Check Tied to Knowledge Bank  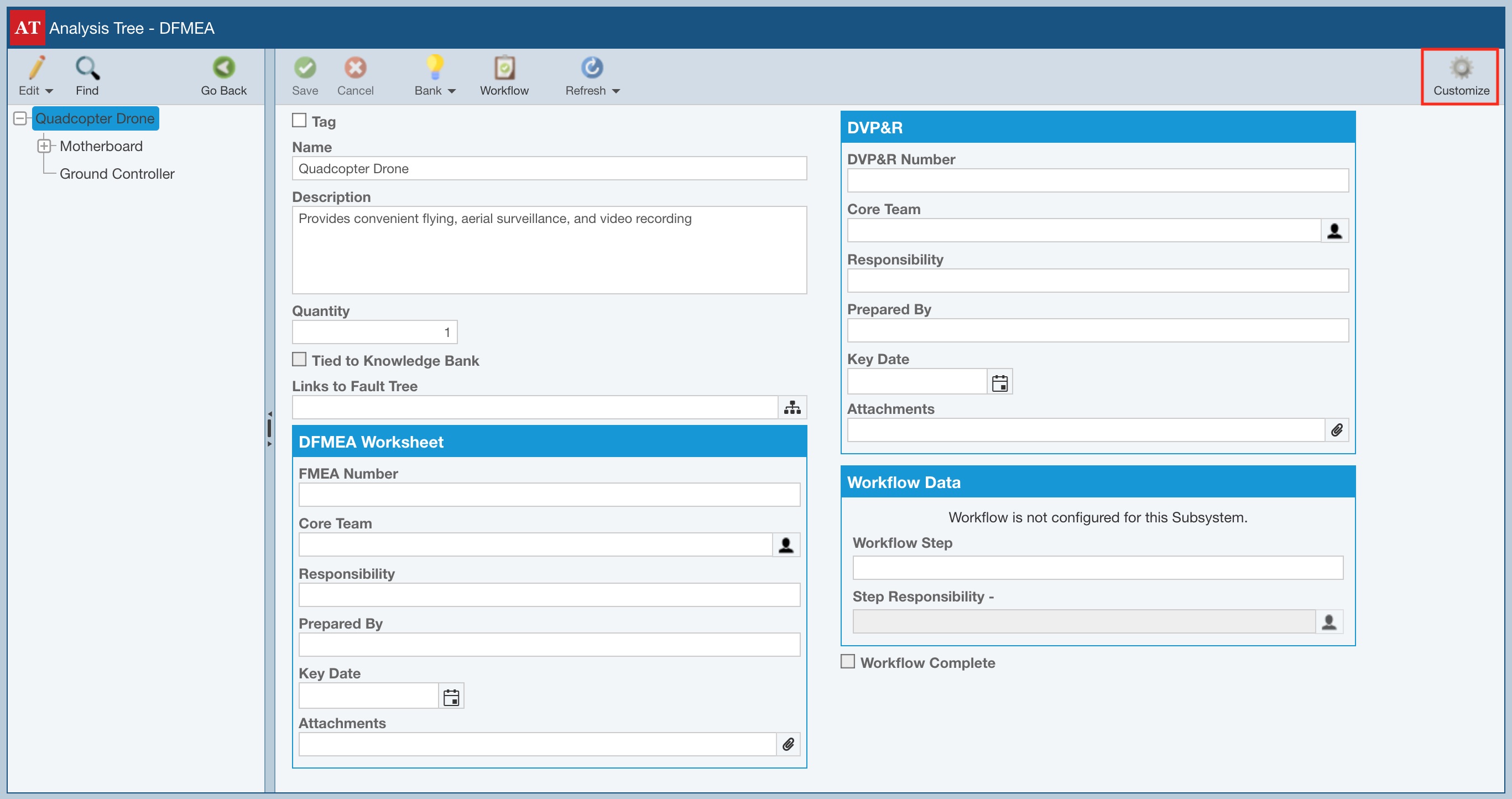[x=299, y=359]
